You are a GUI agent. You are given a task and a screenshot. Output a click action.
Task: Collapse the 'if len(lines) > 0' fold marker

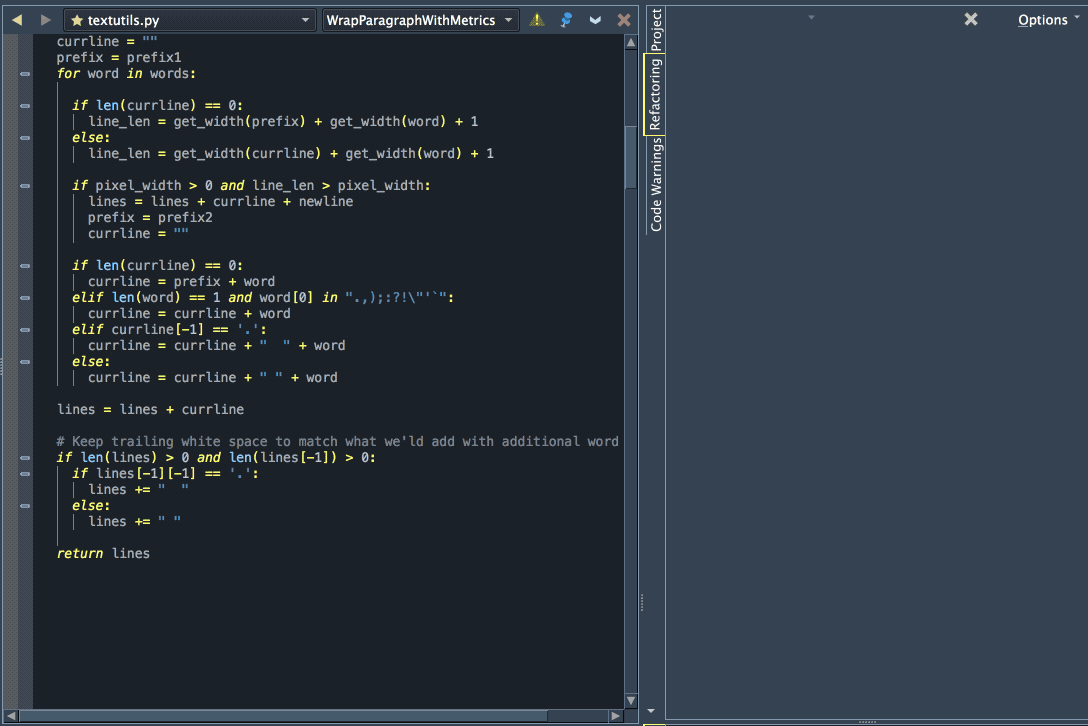click(x=25, y=458)
